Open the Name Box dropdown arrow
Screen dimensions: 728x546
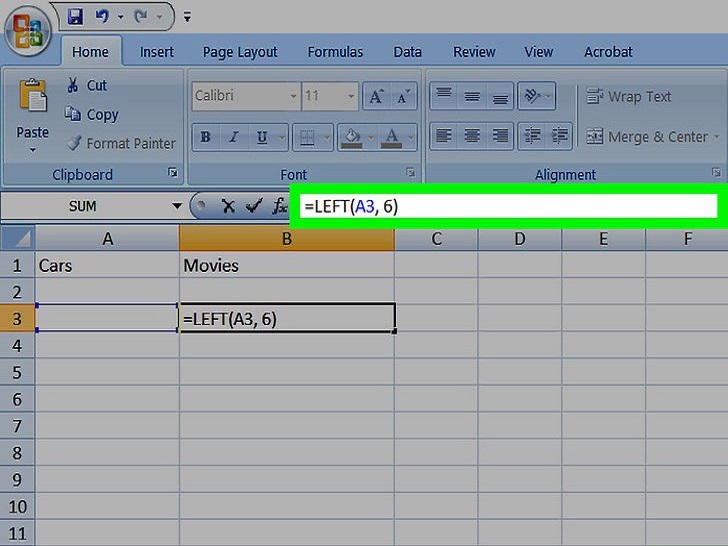point(177,207)
